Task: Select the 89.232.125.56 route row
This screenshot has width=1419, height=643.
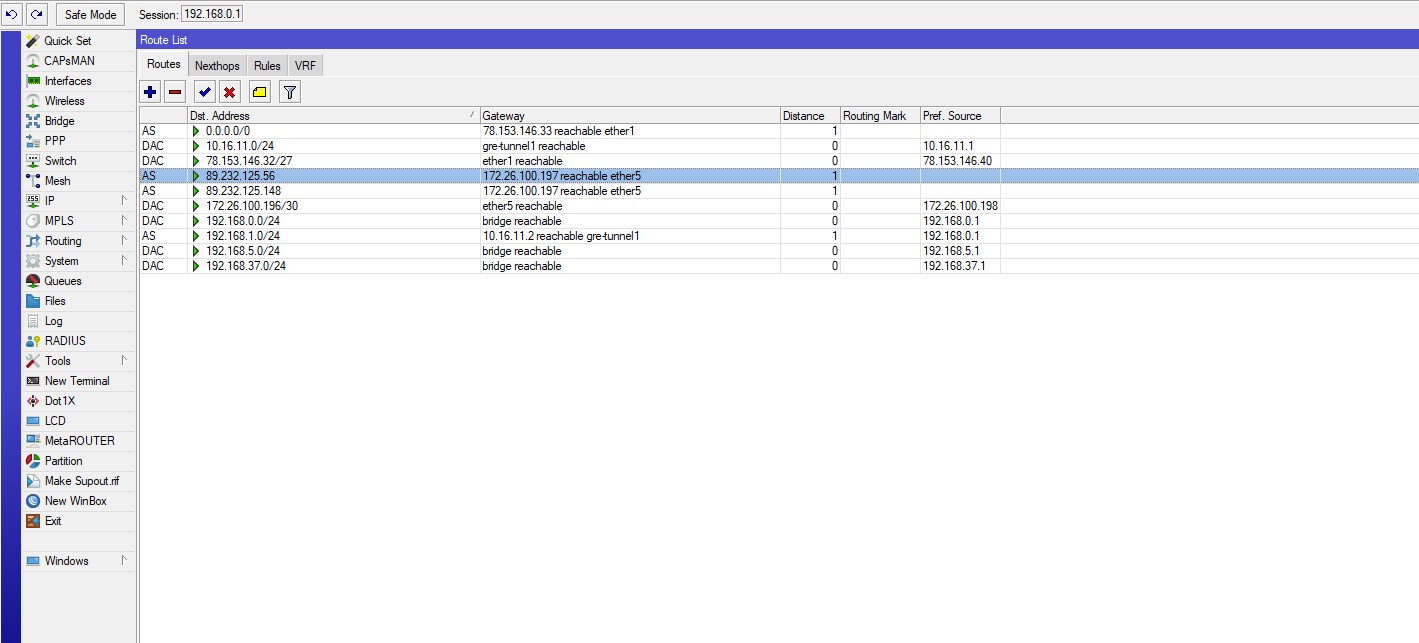Action: (x=778, y=176)
